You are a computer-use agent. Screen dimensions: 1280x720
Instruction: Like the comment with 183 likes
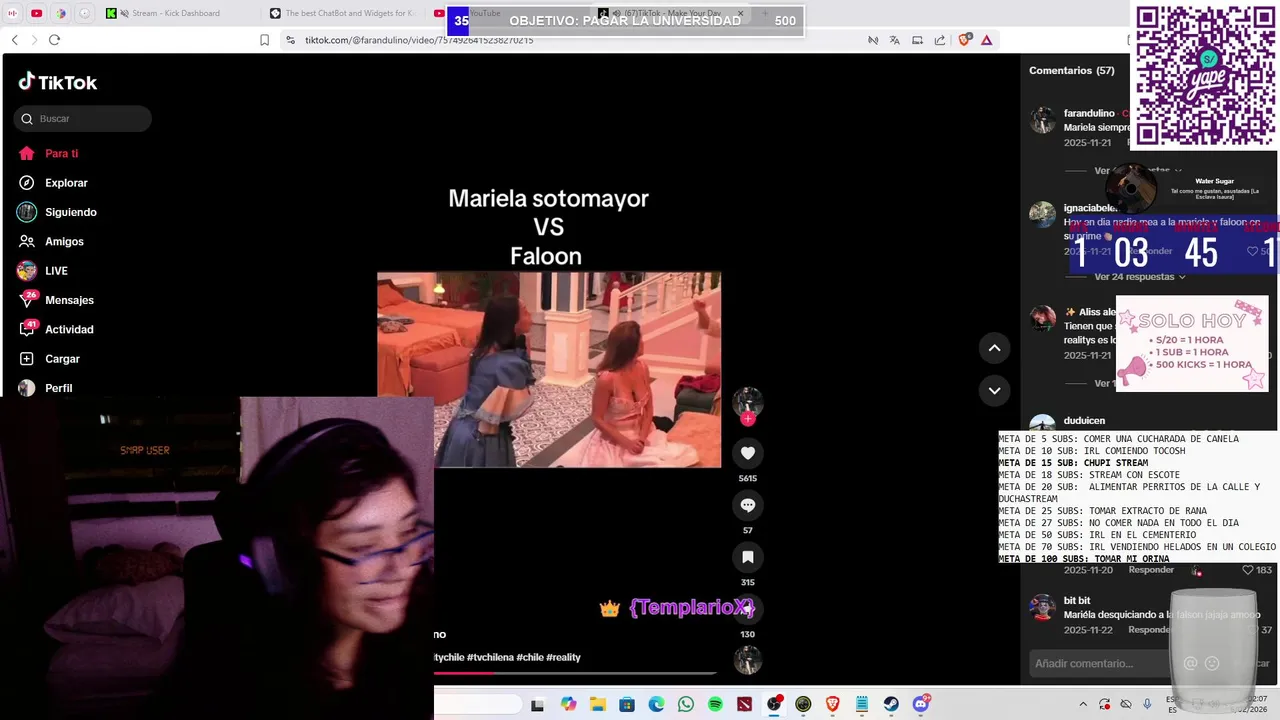(x=1248, y=570)
